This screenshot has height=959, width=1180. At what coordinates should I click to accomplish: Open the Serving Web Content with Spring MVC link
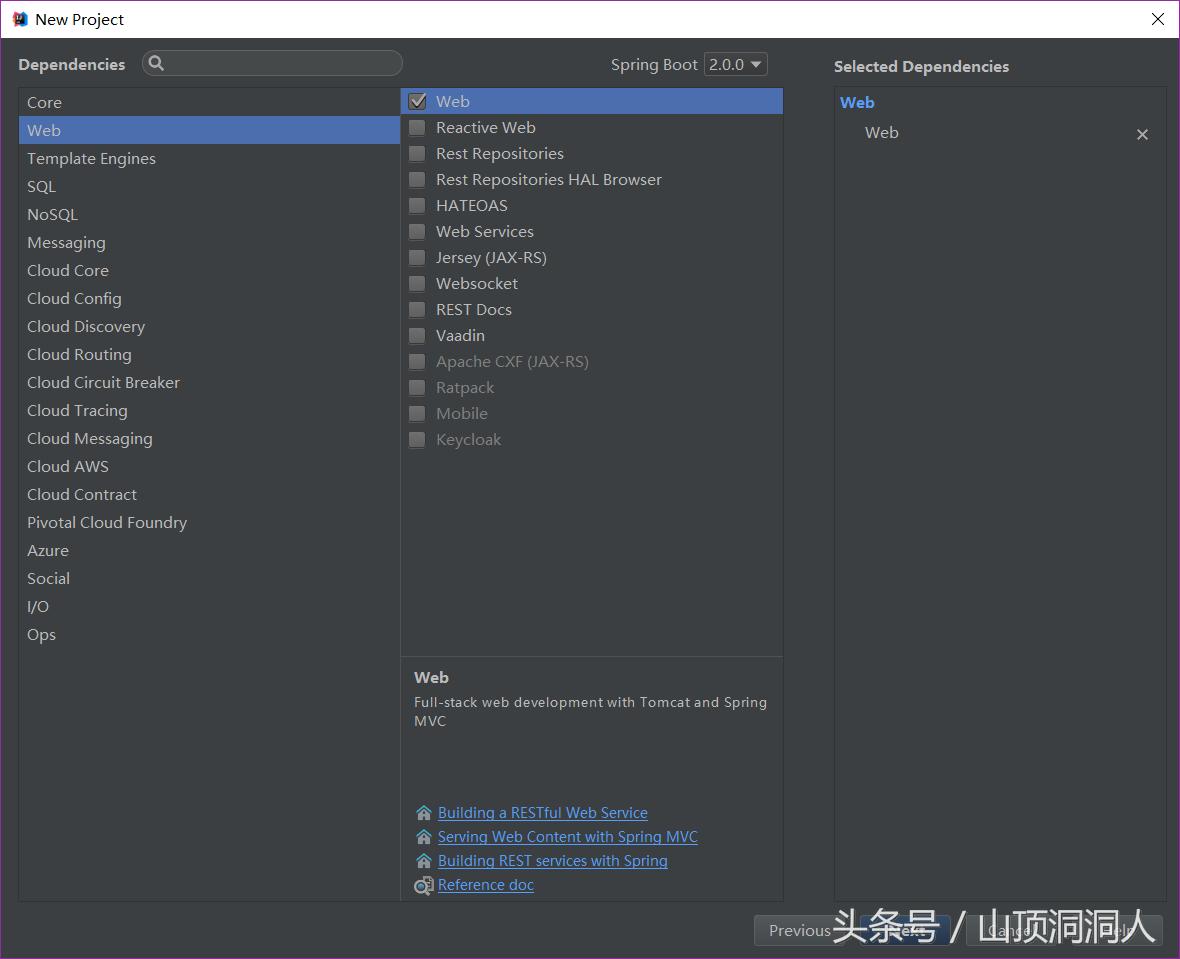(567, 837)
